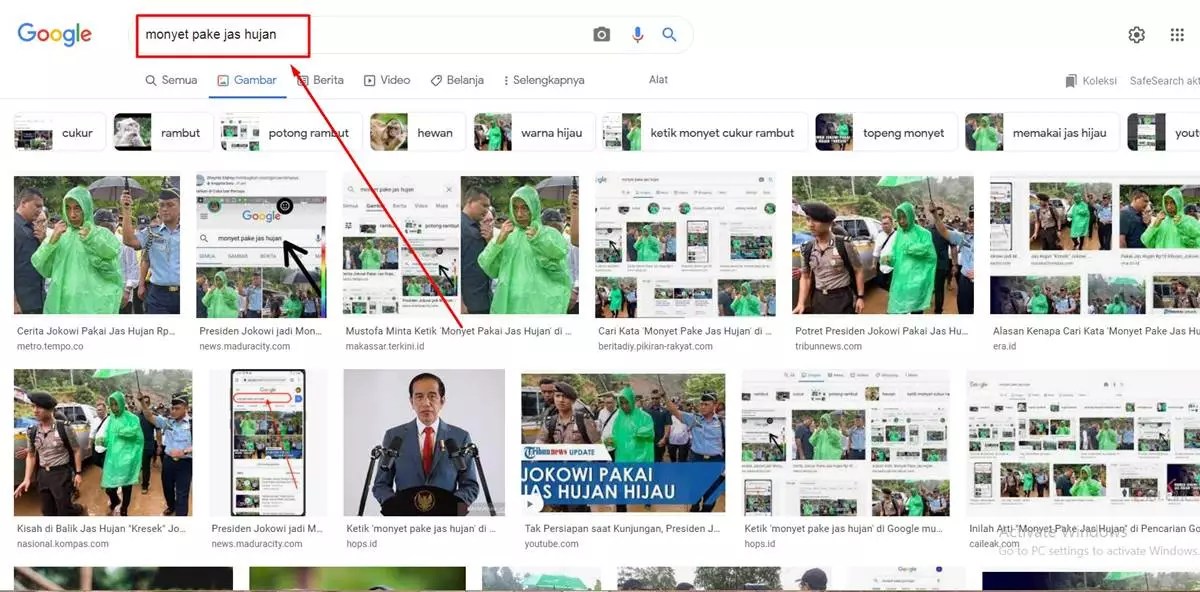The image size is (1200, 592).
Task: Click inside the search query field
Action: [360, 35]
